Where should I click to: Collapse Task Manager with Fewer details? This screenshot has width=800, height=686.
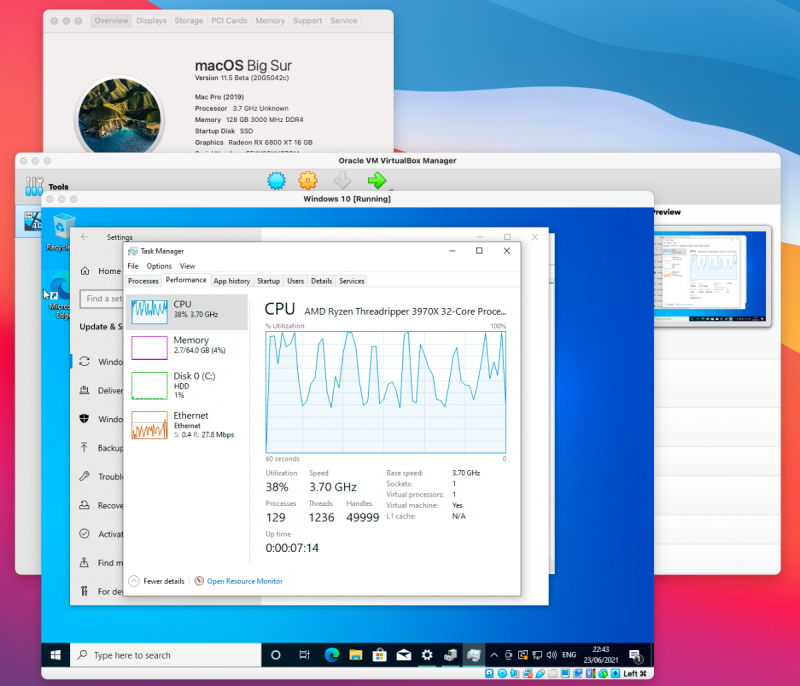pyautogui.click(x=157, y=581)
